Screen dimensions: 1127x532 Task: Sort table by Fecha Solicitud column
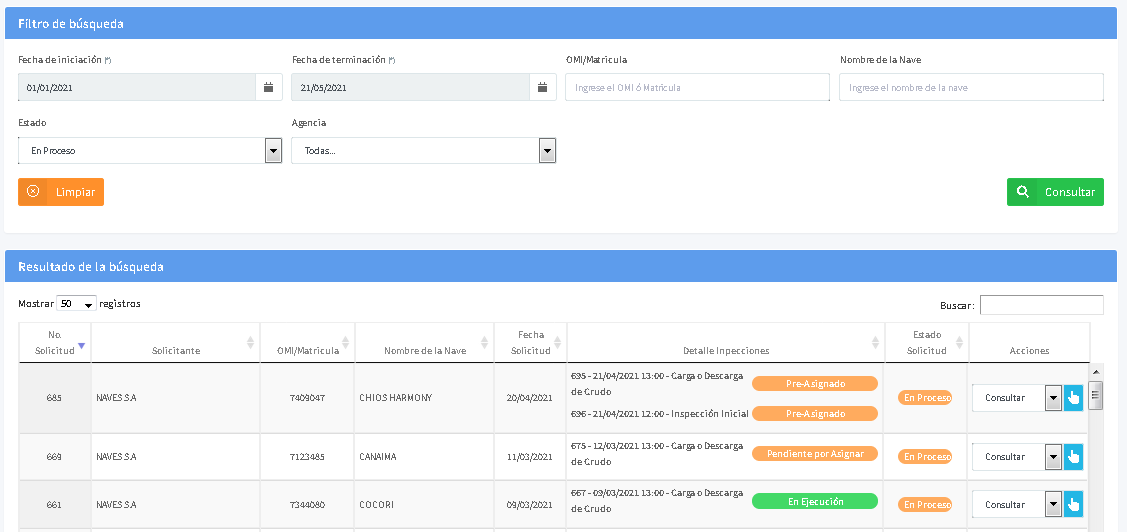click(530, 342)
